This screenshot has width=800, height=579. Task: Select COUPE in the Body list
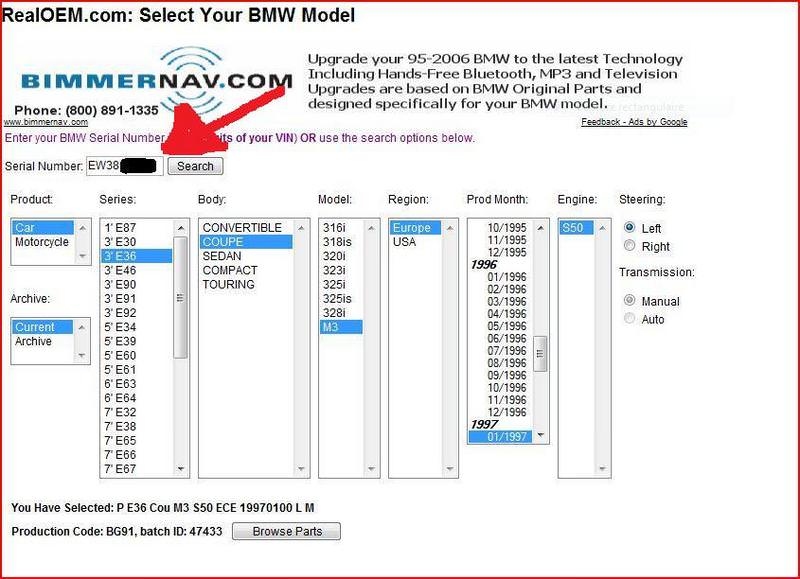point(246,242)
